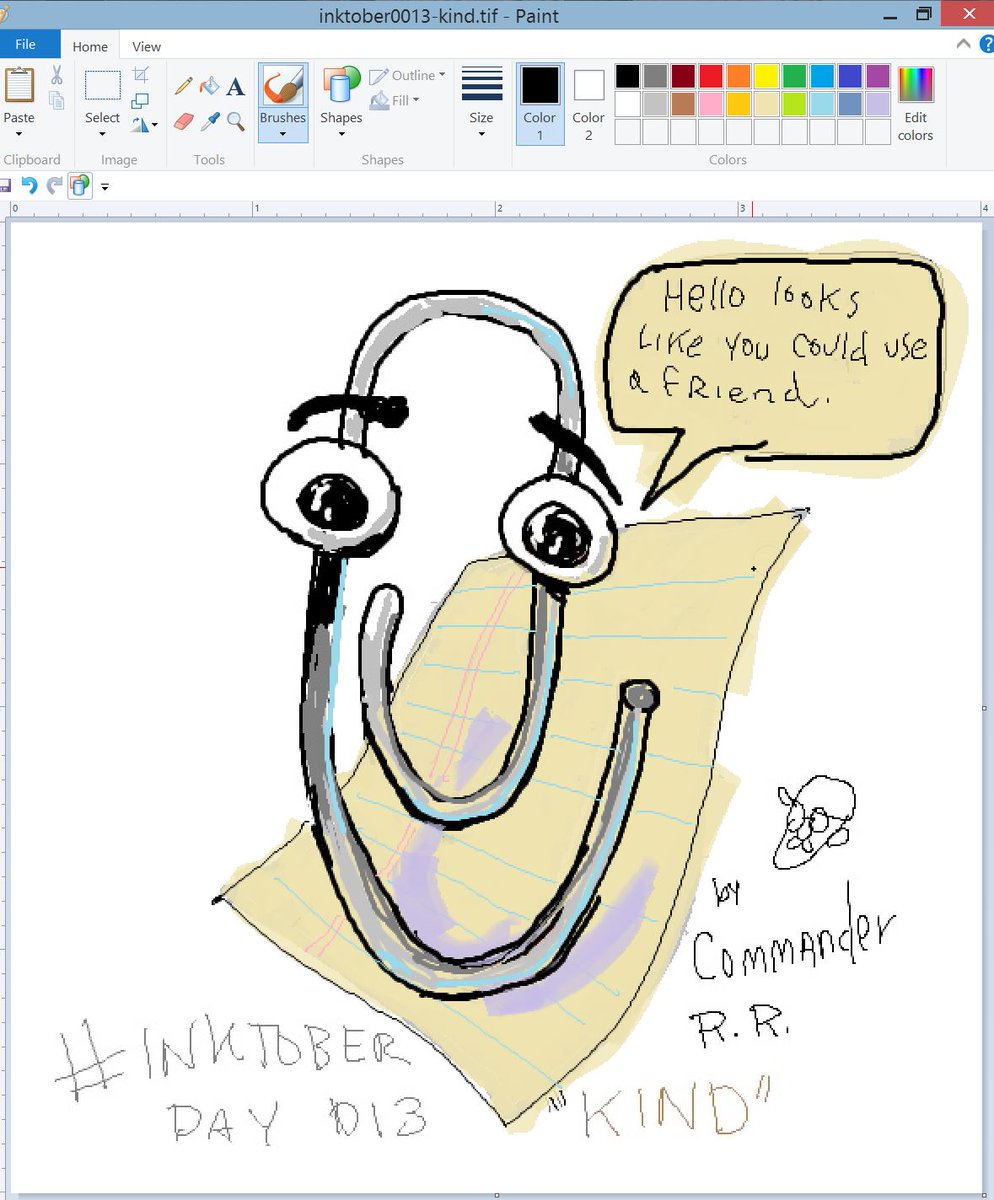Pick the dark gray color swatch
Viewport: 994px width, 1200px height.
[x=655, y=76]
